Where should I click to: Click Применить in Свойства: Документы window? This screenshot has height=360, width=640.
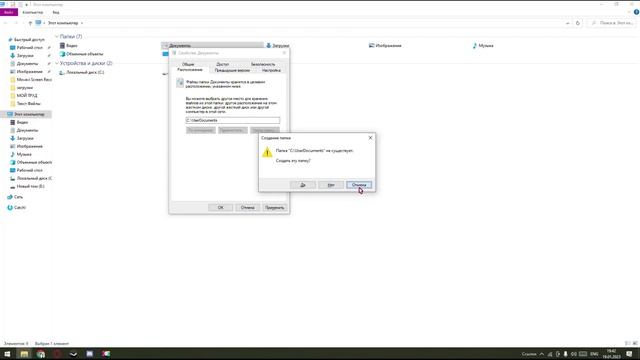point(274,208)
